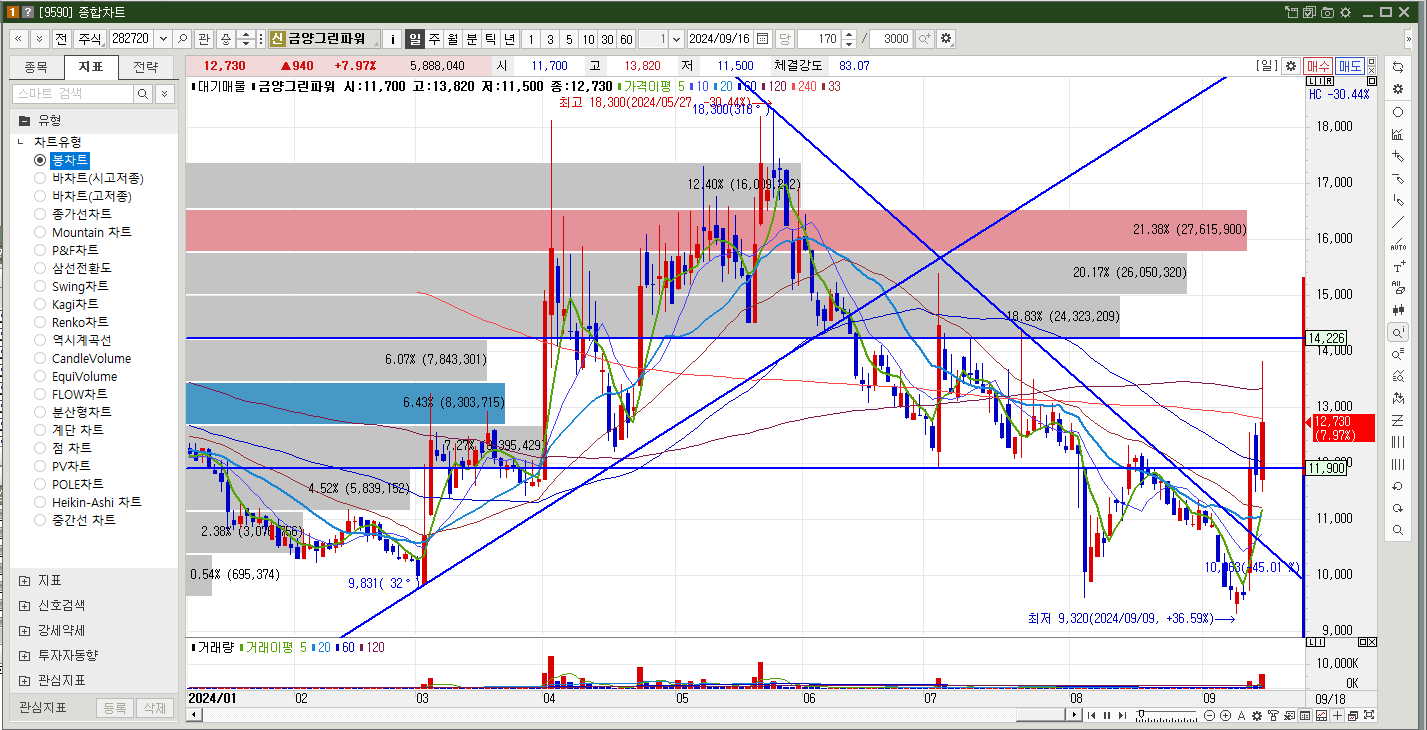
Task: Select Mountain 차트 radio option
Action: [41, 232]
